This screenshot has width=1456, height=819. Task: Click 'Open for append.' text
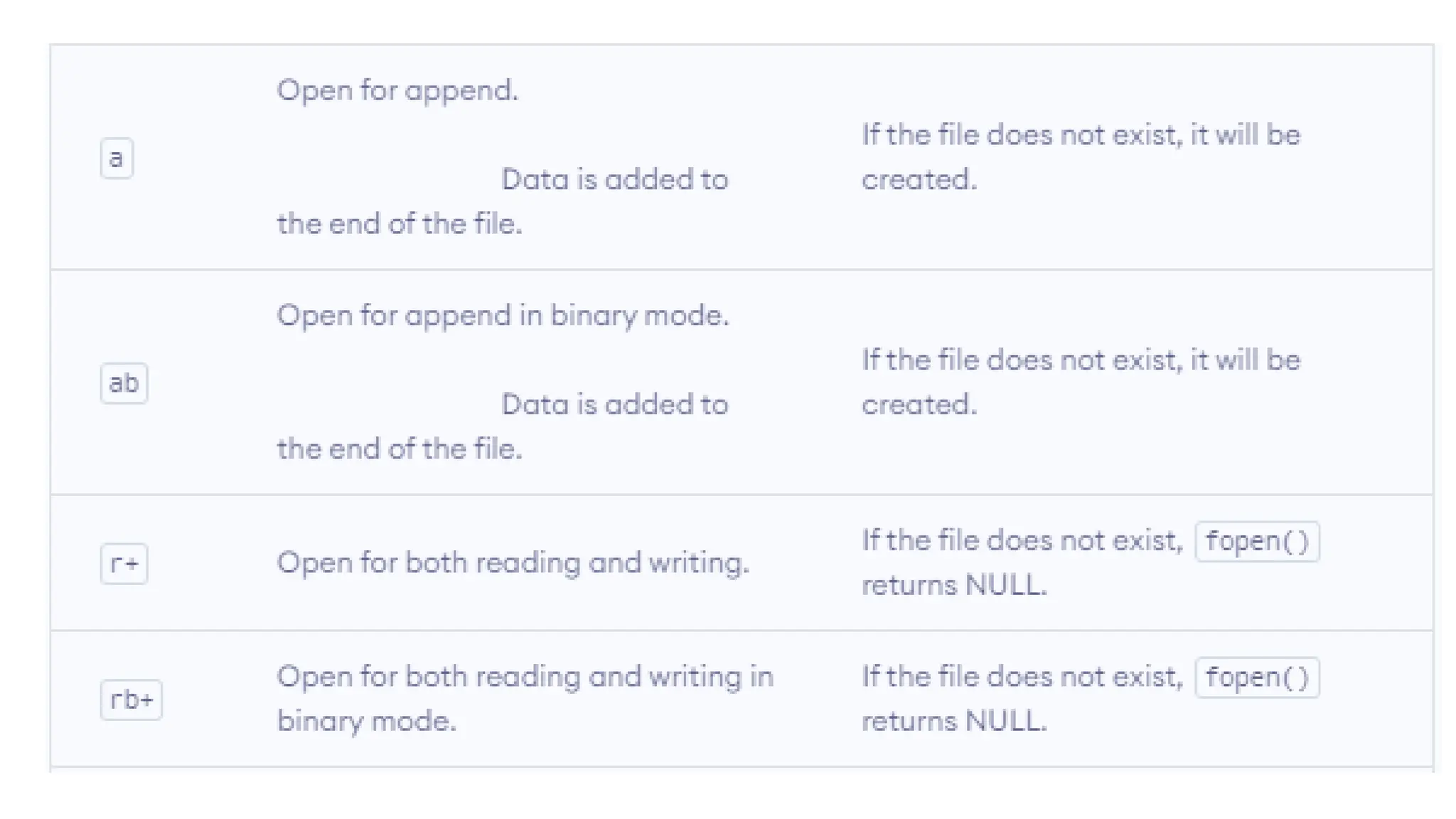pos(397,91)
